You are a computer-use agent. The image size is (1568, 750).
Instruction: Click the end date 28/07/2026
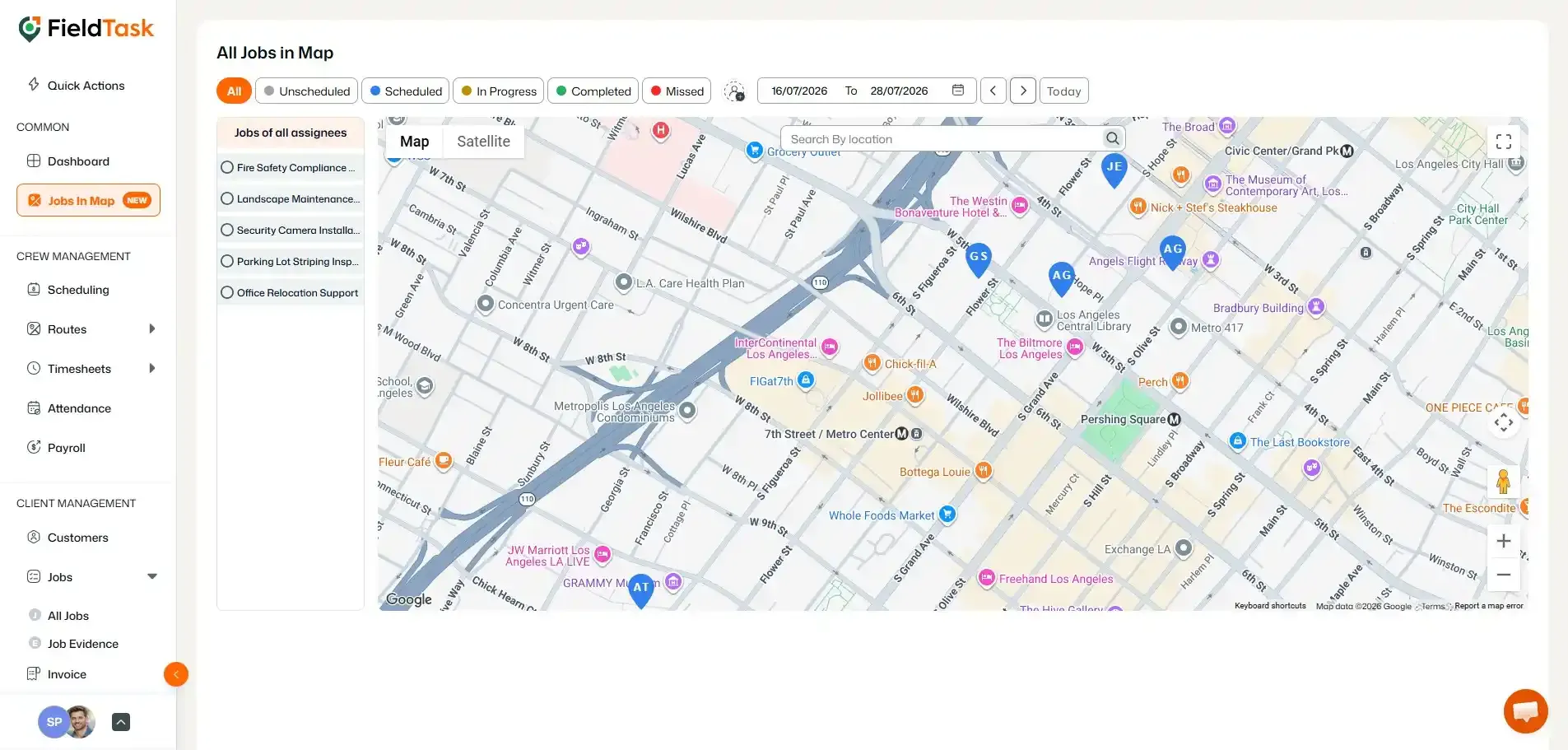click(899, 91)
